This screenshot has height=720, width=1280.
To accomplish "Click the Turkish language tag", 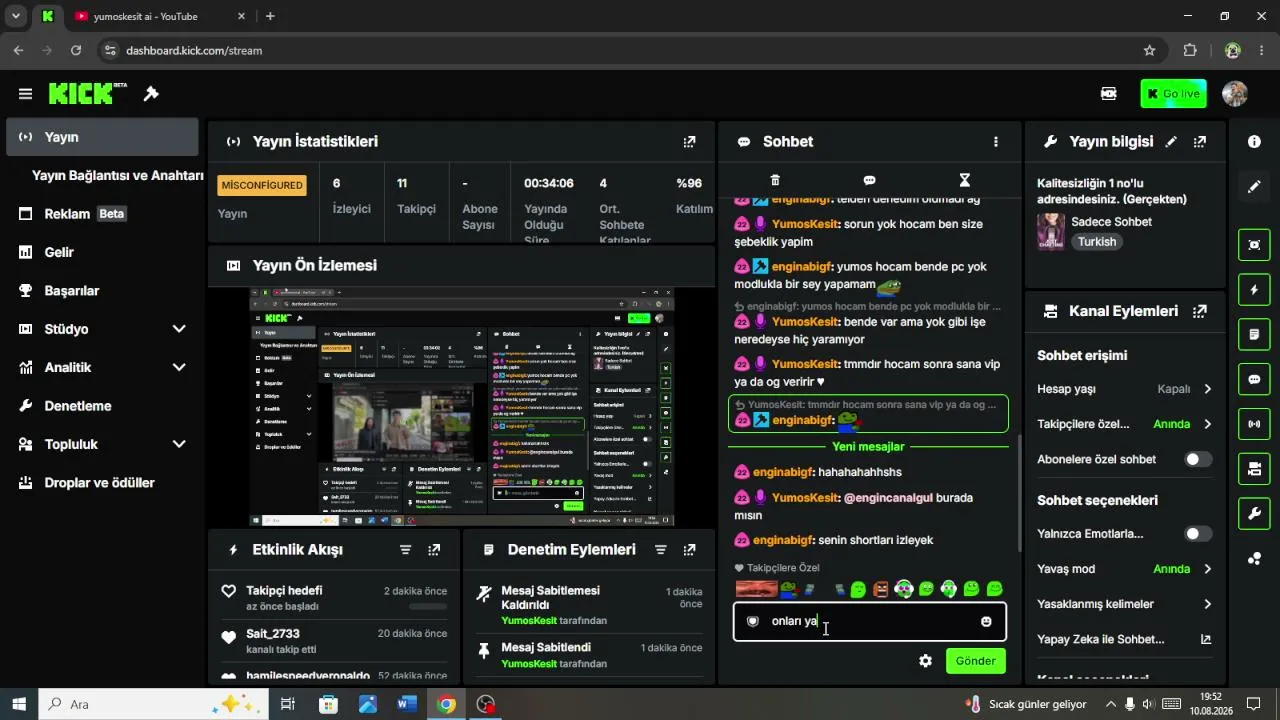I will pyautogui.click(x=1097, y=242).
